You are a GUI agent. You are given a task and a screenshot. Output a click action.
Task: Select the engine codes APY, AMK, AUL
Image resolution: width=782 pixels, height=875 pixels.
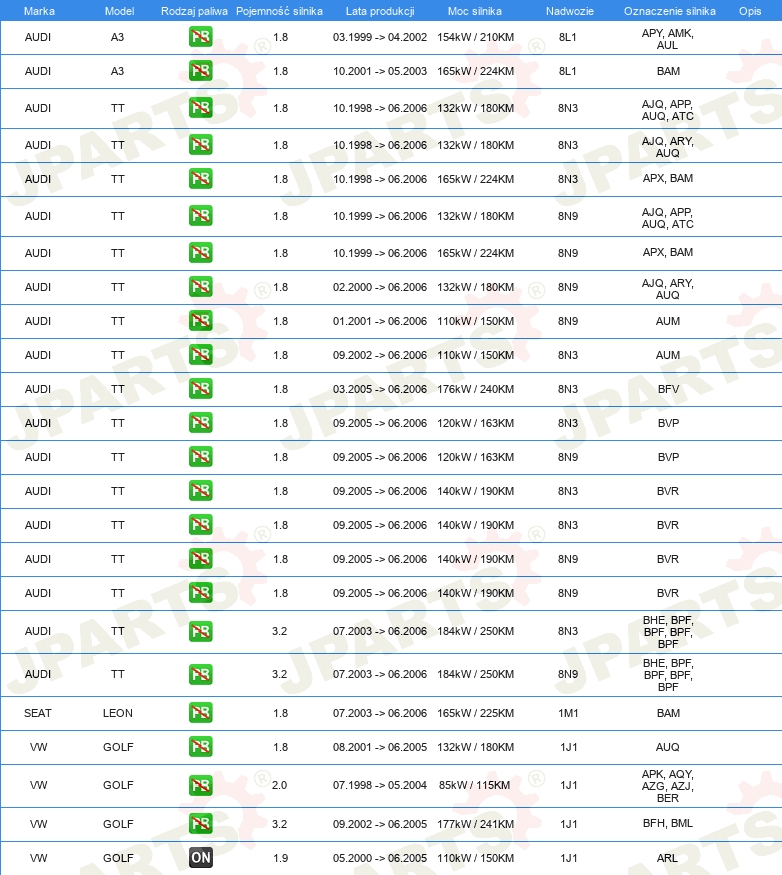coord(668,39)
